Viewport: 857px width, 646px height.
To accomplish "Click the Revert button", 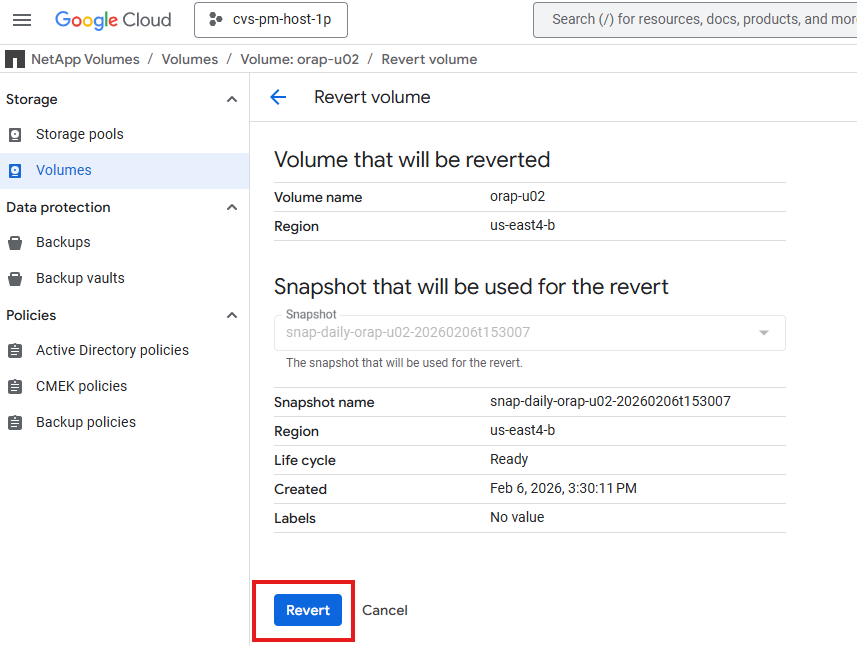I will [307, 610].
